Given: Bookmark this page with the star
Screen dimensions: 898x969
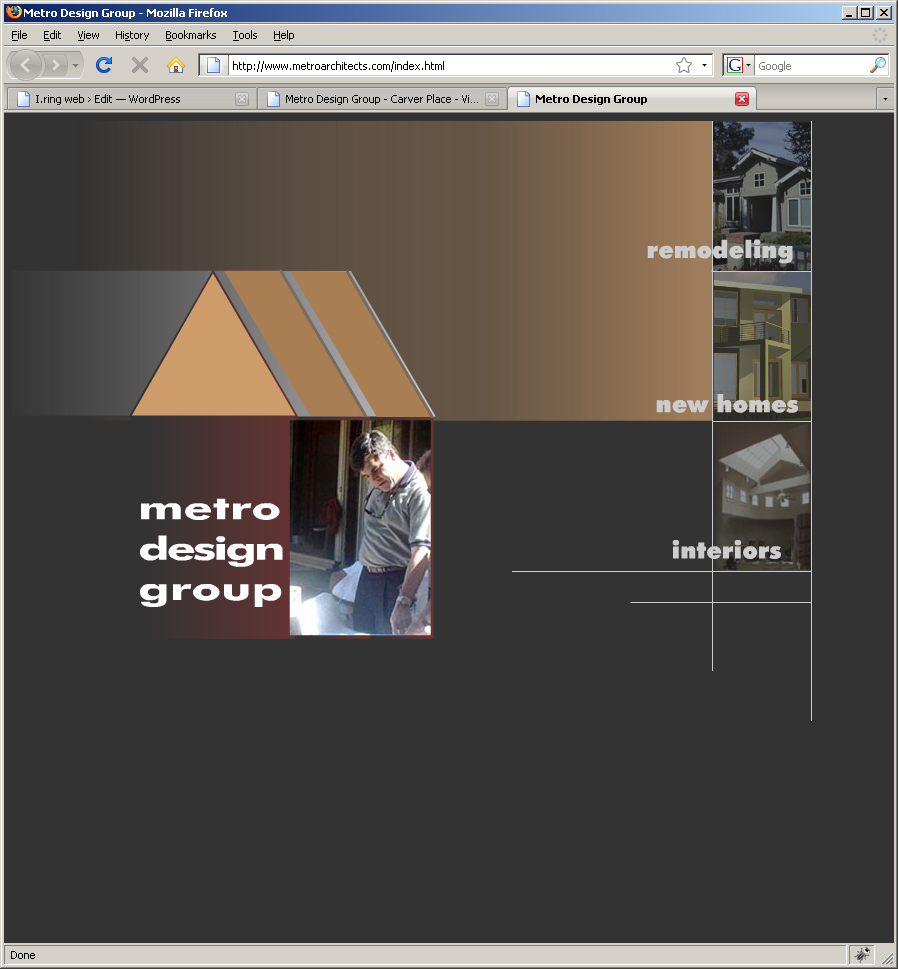Looking at the screenshot, I should point(684,66).
